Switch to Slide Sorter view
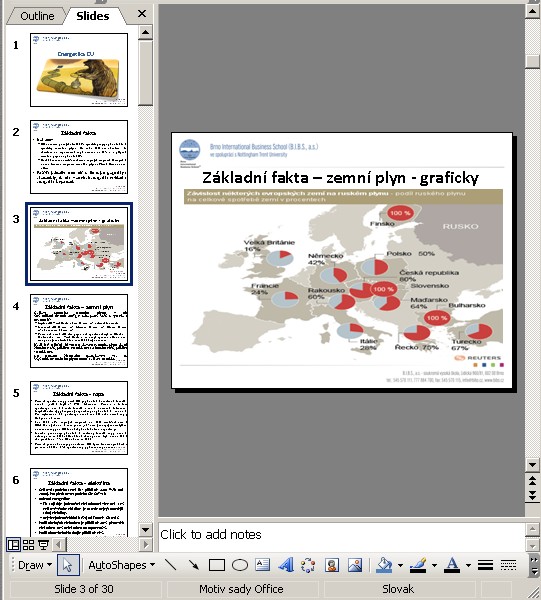Screen dimensions: 541x600 29,544
